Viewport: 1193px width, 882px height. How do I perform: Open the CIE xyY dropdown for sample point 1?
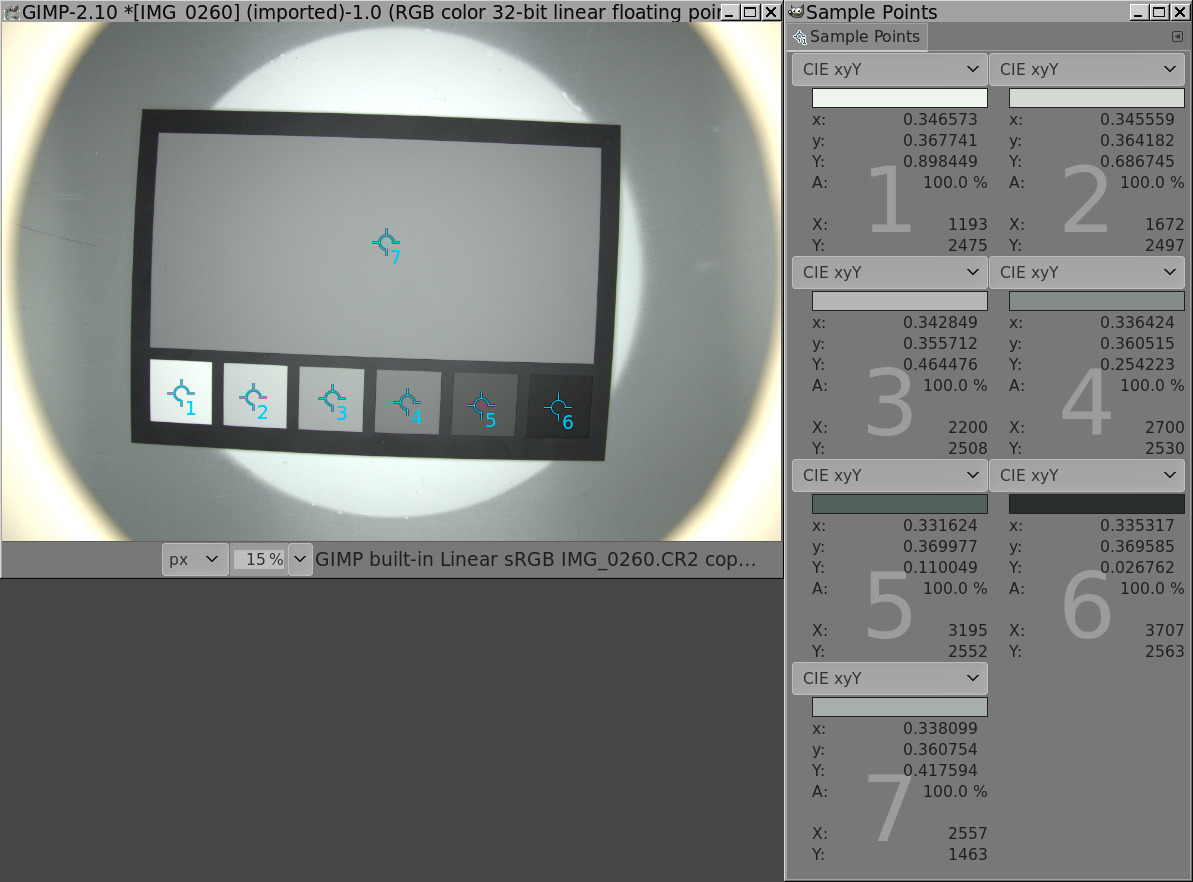[x=889, y=69]
